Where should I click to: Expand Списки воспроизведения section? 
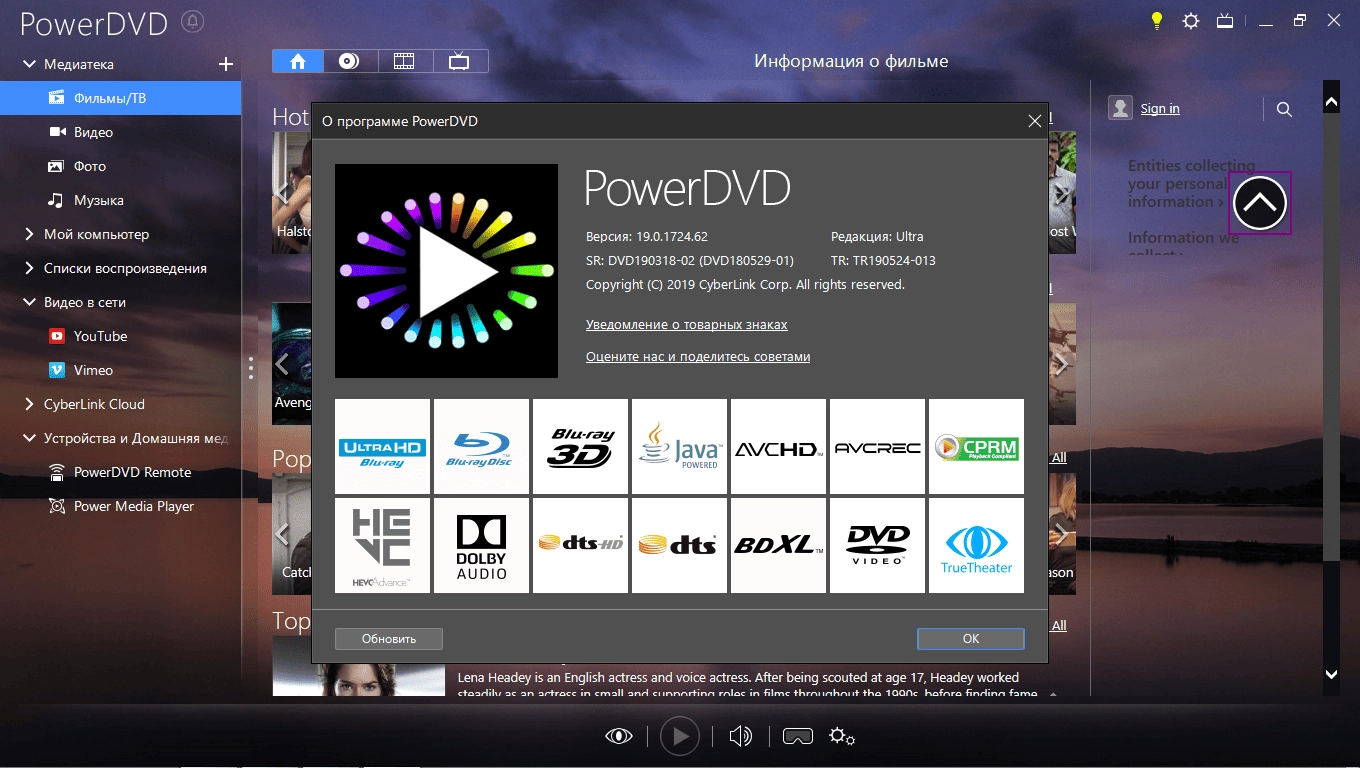pos(29,268)
